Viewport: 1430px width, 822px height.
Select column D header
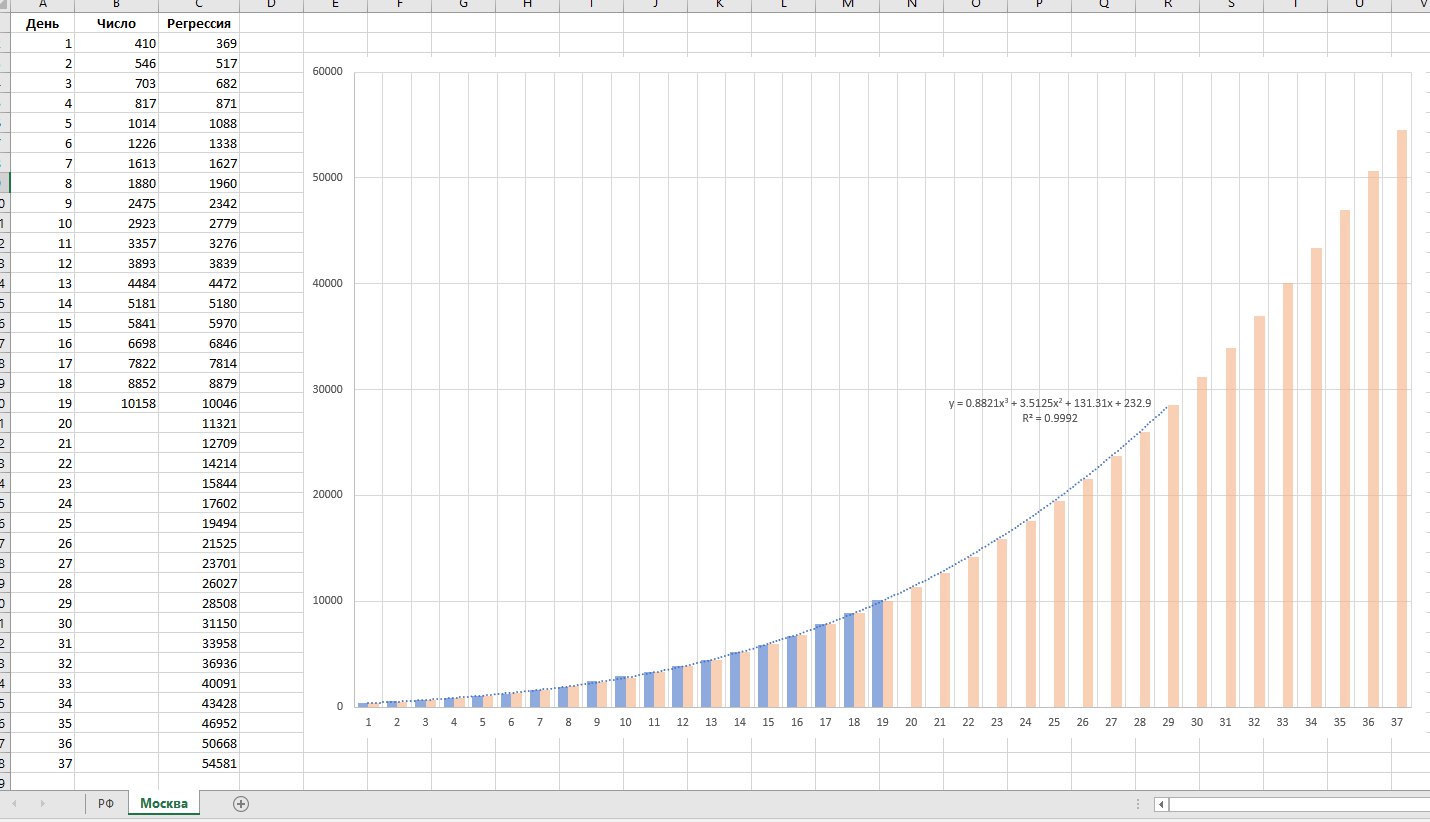click(x=271, y=5)
